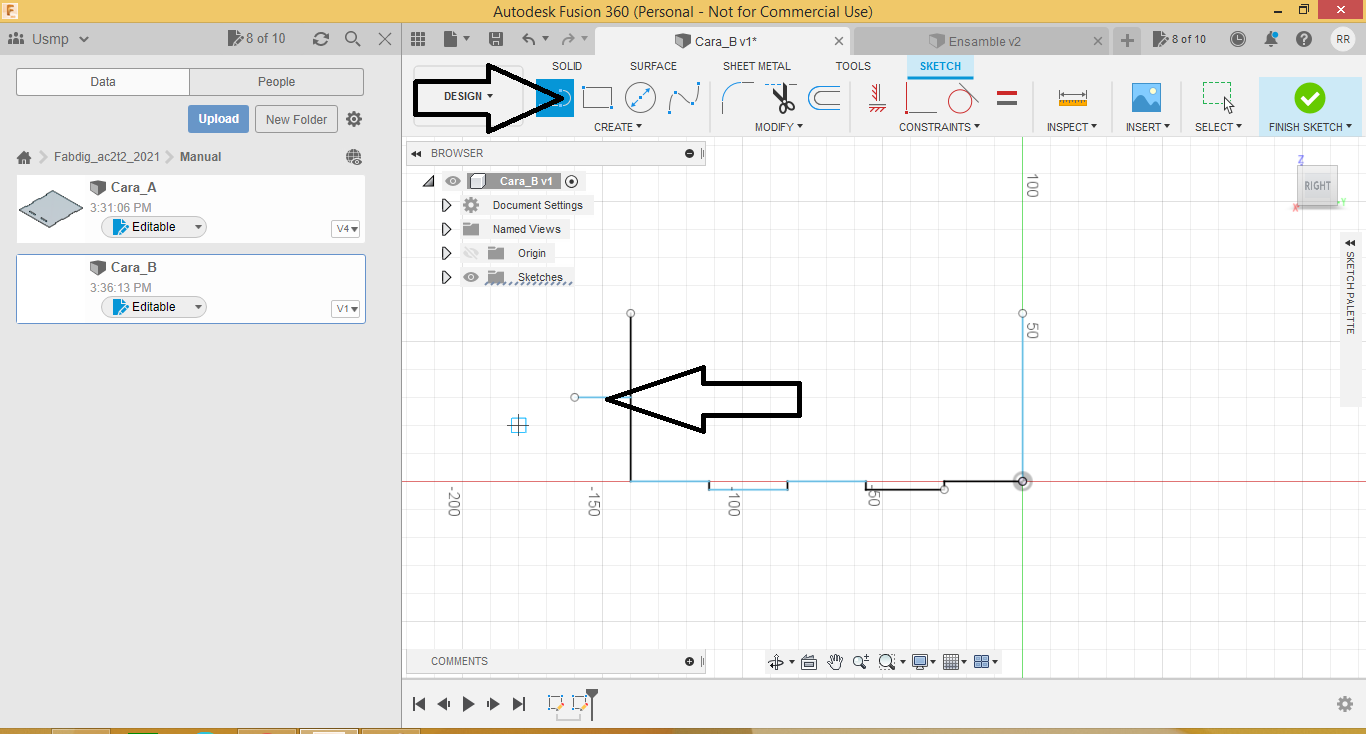Open the Usmp team dropdown
Image resolution: width=1366 pixels, height=734 pixels.
pyautogui.click(x=49, y=39)
